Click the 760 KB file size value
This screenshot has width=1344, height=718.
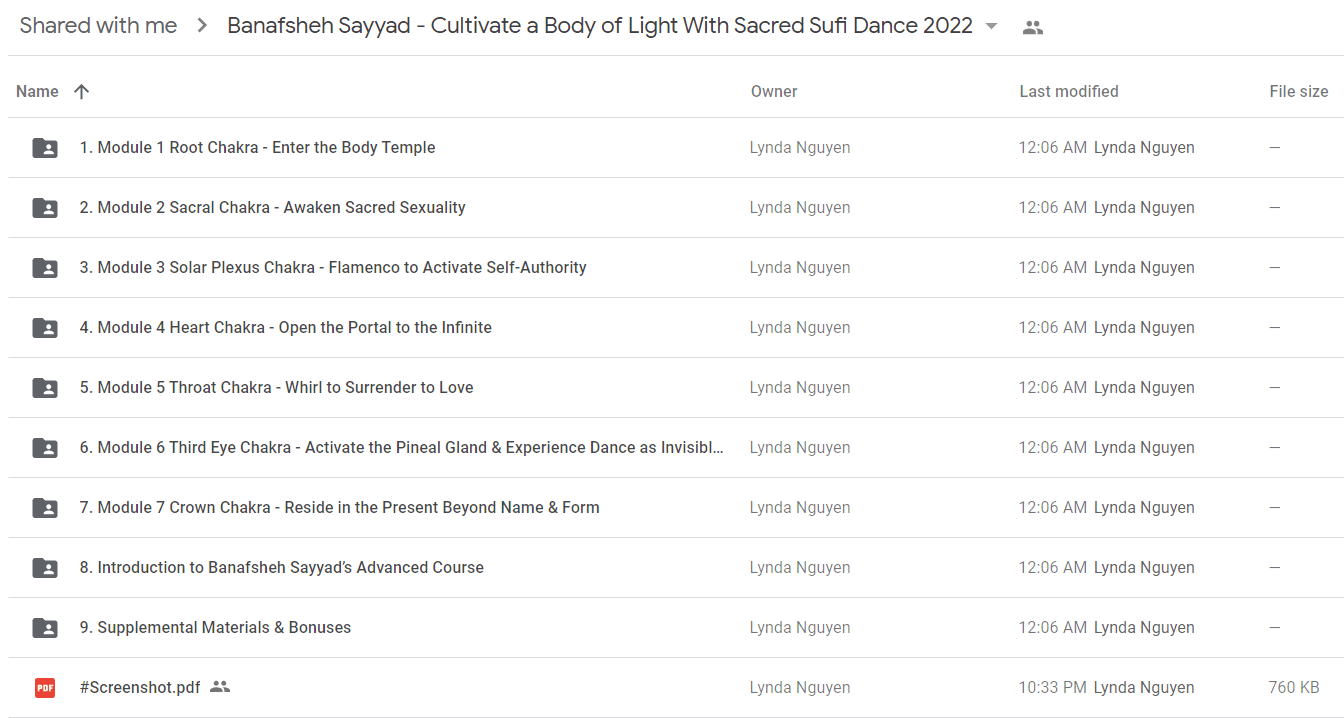pyautogui.click(x=1294, y=687)
